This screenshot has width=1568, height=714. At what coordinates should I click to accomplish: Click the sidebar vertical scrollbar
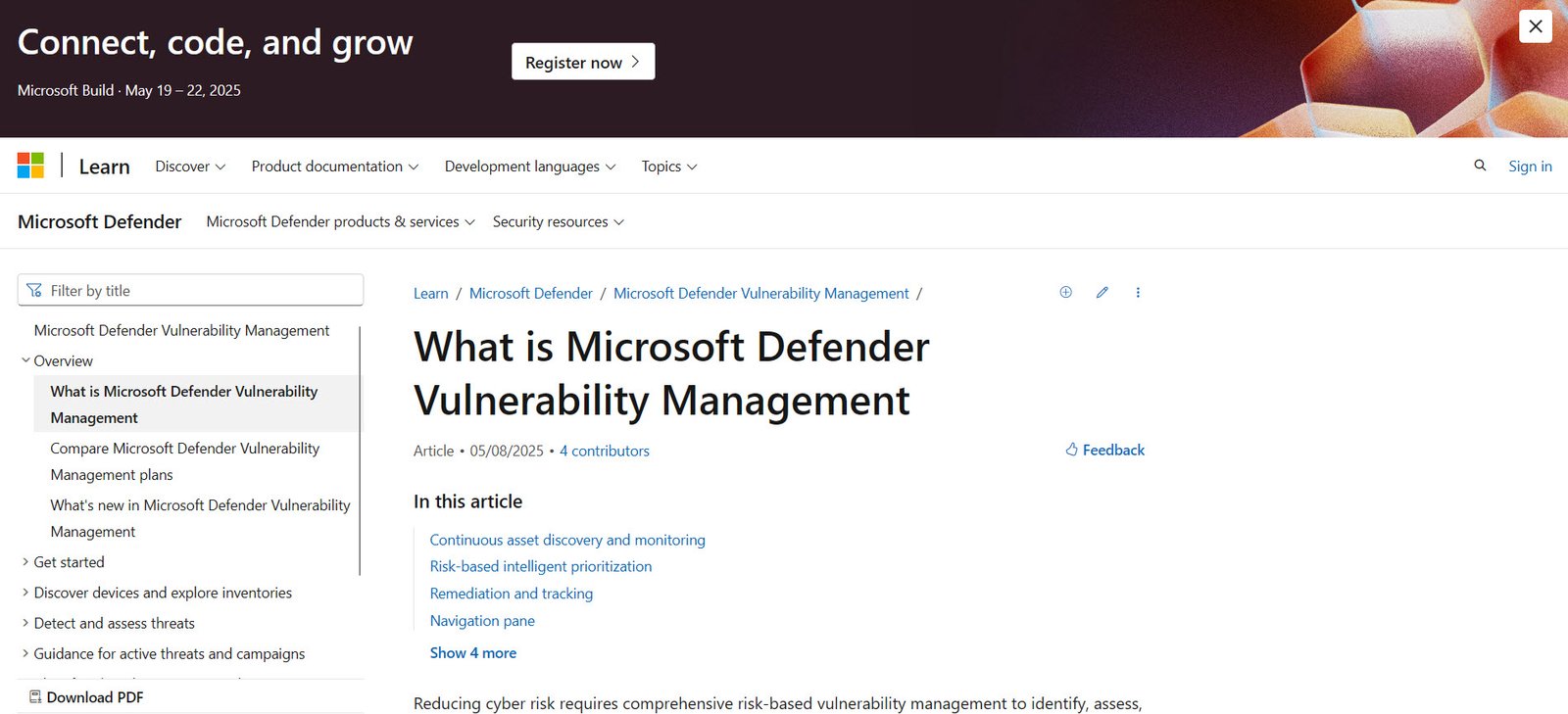pyautogui.click(x=361, y=451)
